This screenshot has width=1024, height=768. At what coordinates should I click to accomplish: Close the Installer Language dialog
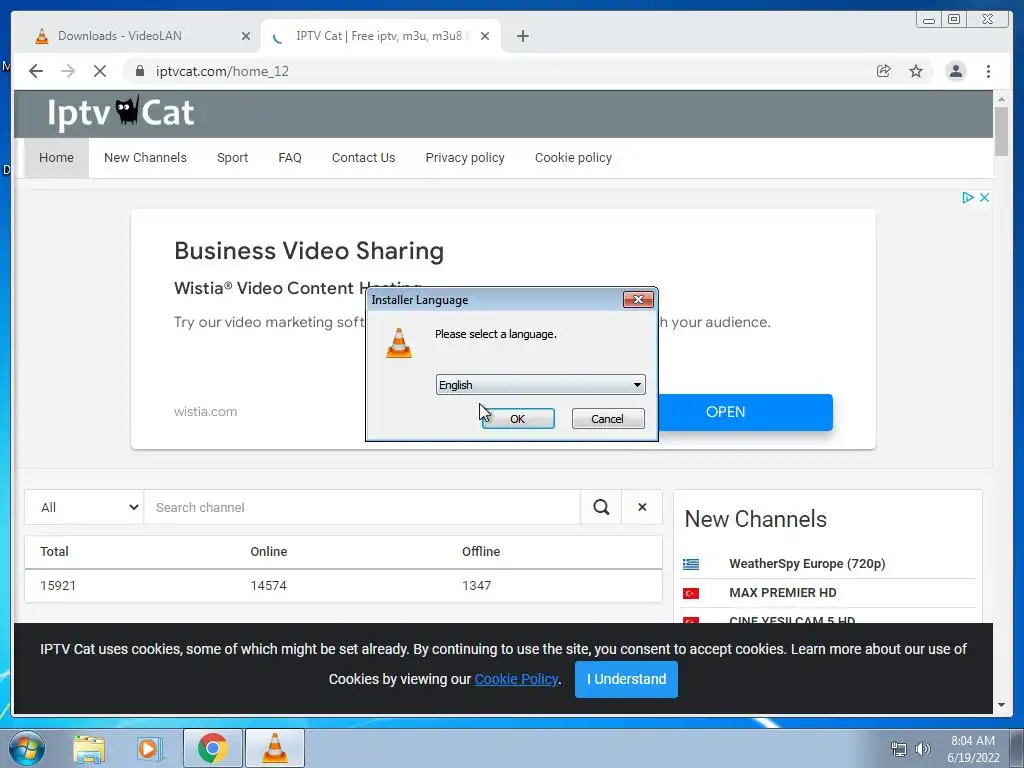[x=638, y=299]
